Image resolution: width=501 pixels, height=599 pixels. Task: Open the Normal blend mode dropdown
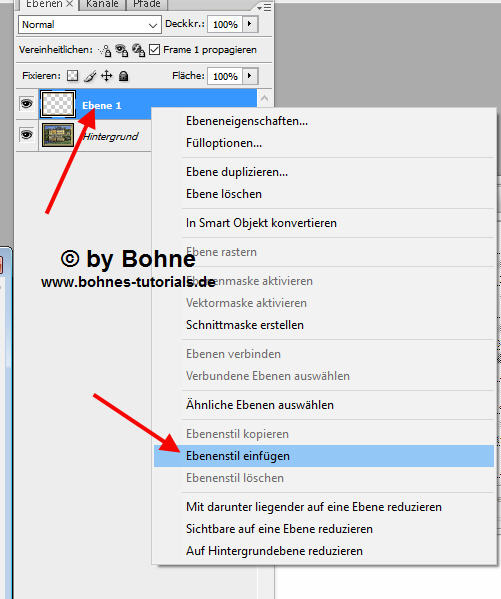(90, 25)
